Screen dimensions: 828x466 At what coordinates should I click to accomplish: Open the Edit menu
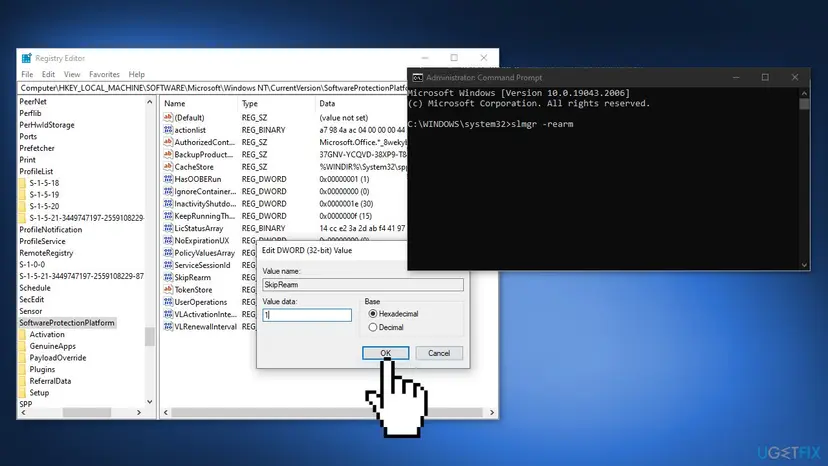(x=48, y=74)
